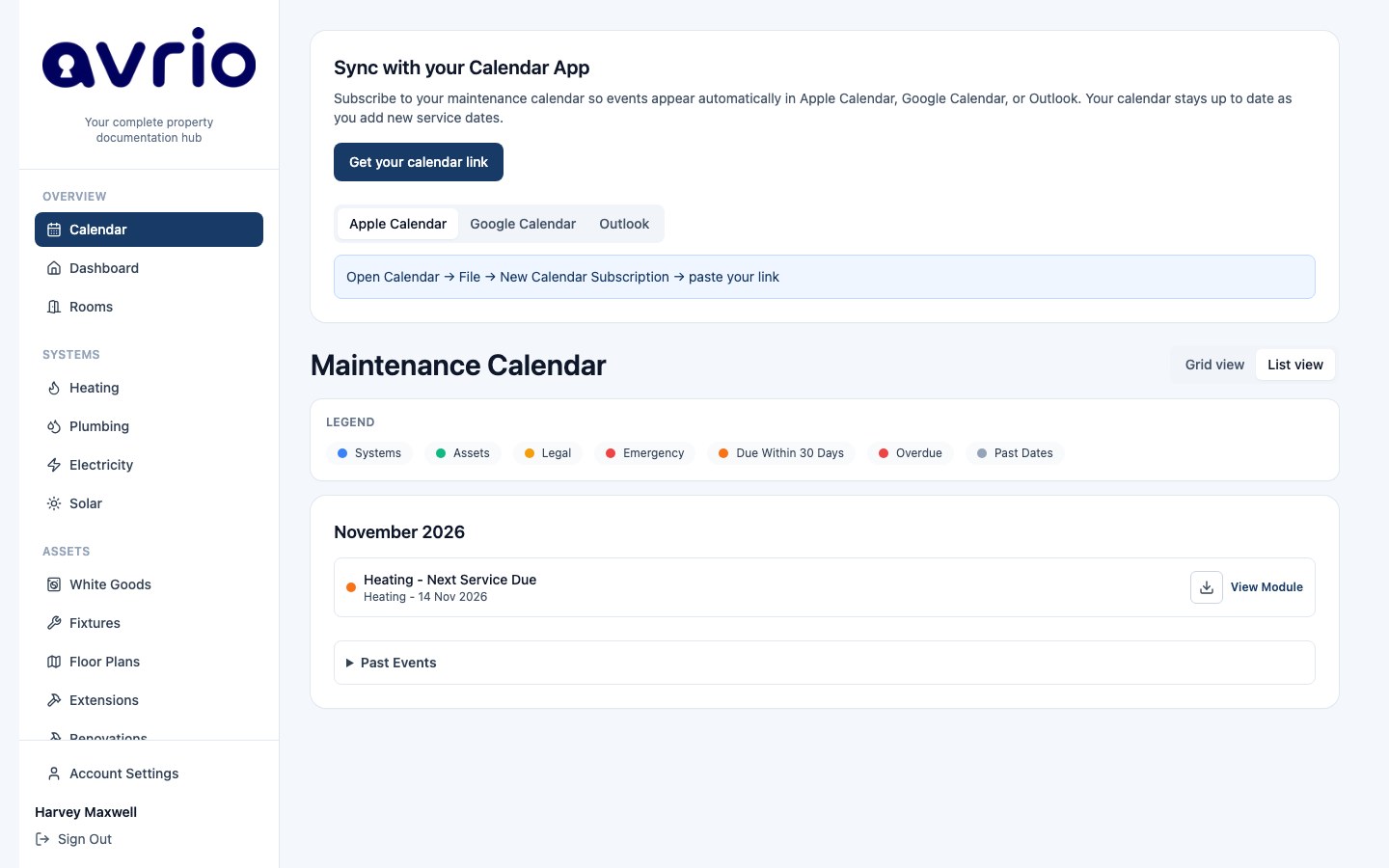Click the Calendar icon in the sidebar

(x=54, y=230)
